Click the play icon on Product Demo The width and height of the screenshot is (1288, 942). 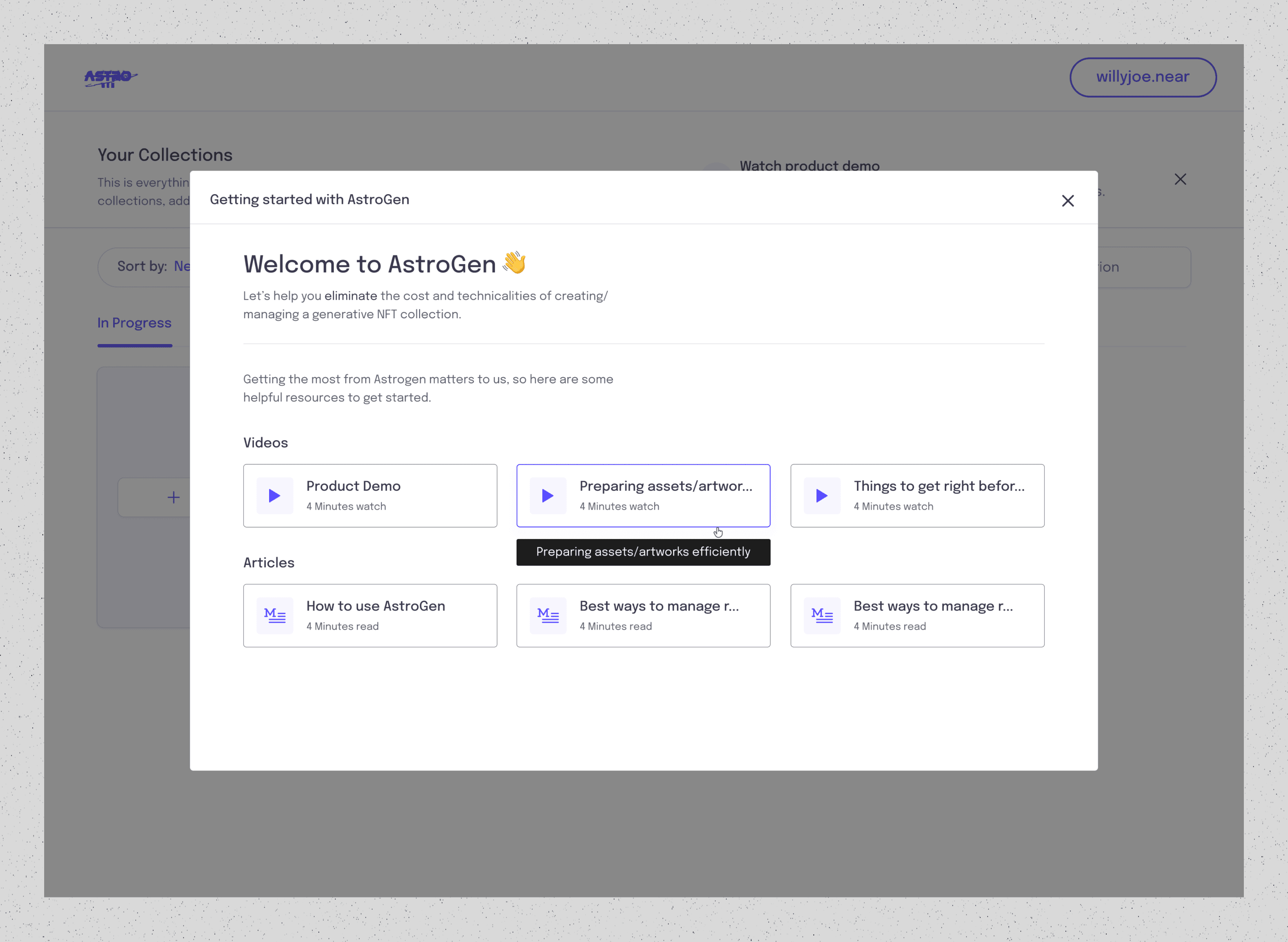(274, 495)
